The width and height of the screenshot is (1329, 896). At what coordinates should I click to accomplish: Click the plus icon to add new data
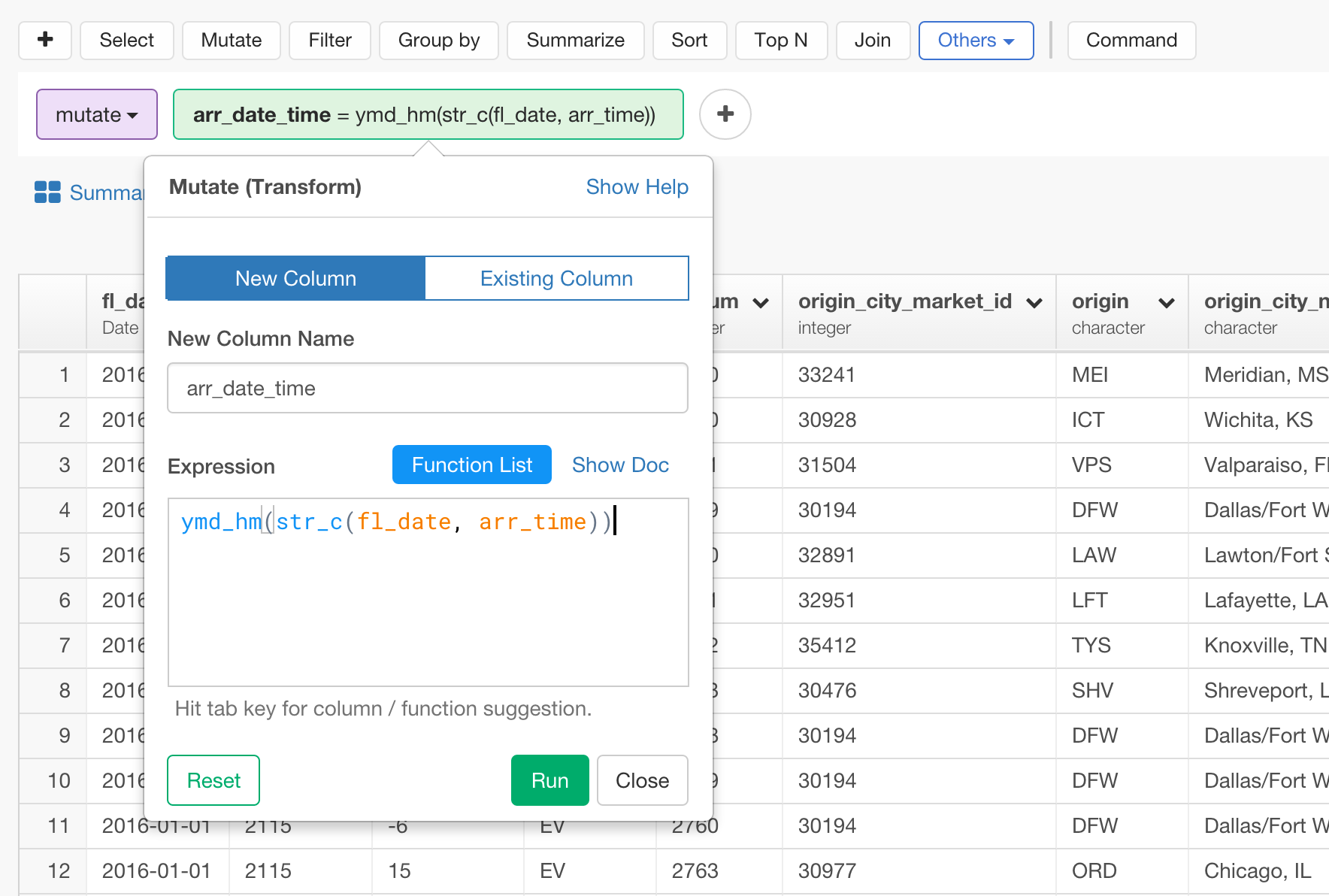point(44,40)
